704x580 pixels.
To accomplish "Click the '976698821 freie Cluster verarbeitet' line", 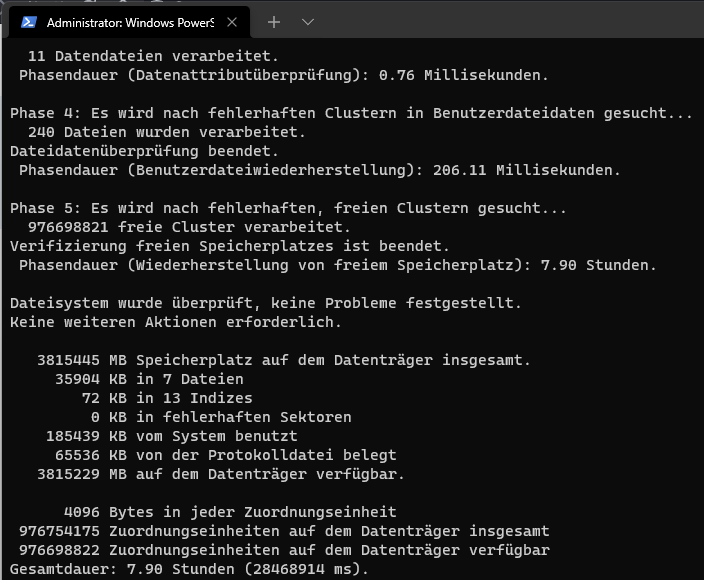I will 189,227.
